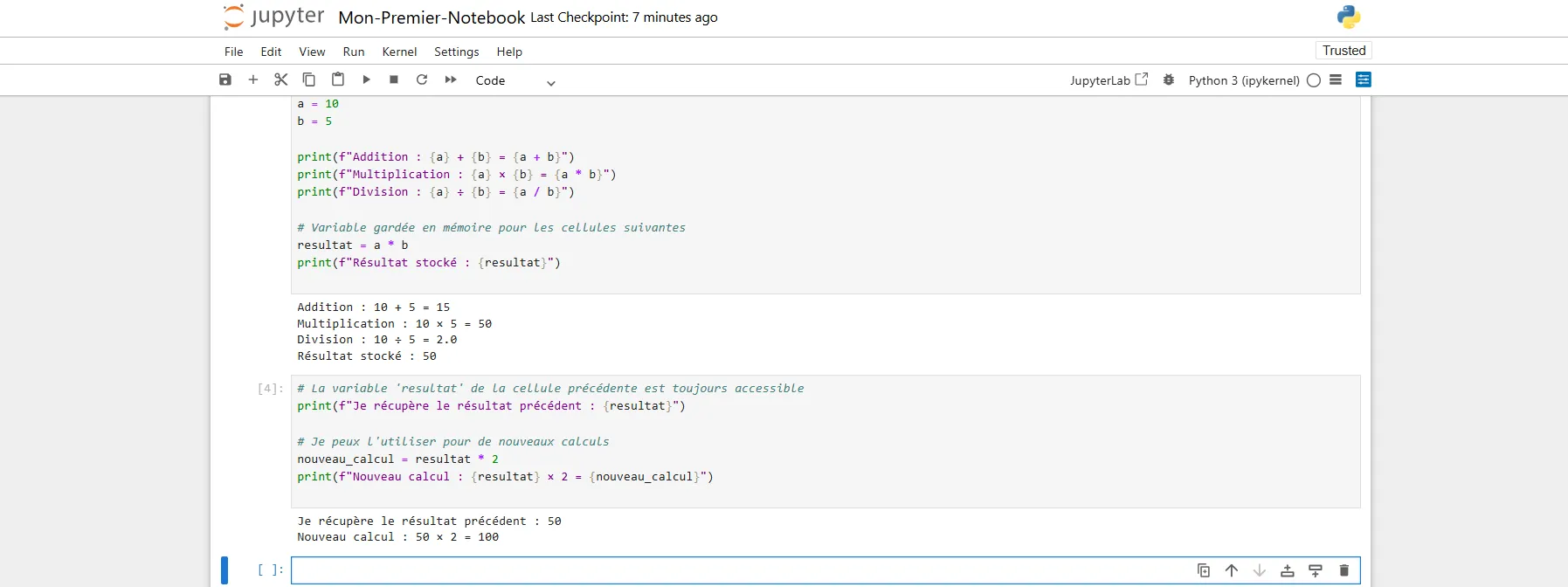The height and width of the screenshot is (587, 1568).
Task: Duplicate the active cell
Action: (x=1204, y=570)
